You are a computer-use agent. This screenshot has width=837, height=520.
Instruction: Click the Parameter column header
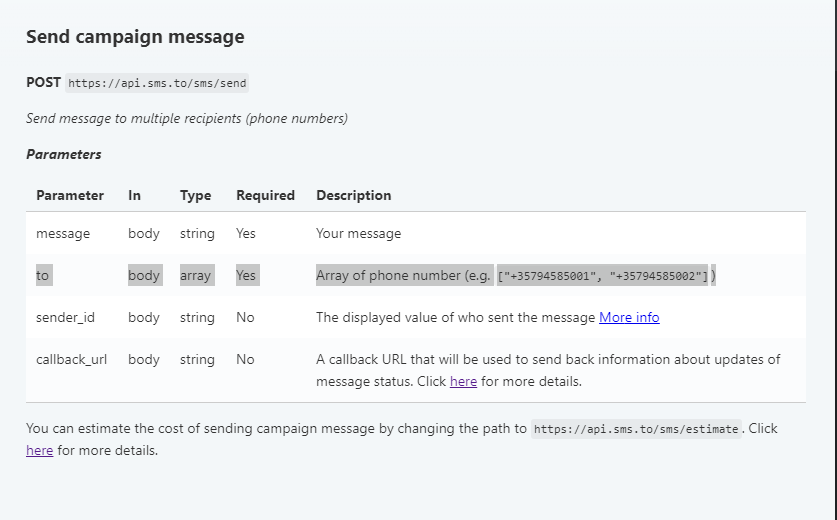(70, 195)
